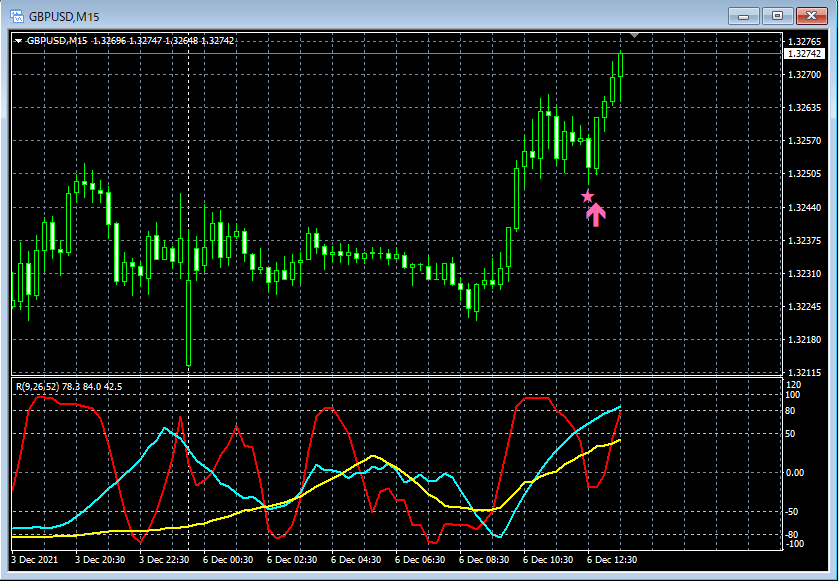Click the 1.32700 price scale value
The width and height of the screenshot is (840, 581).
804,75
